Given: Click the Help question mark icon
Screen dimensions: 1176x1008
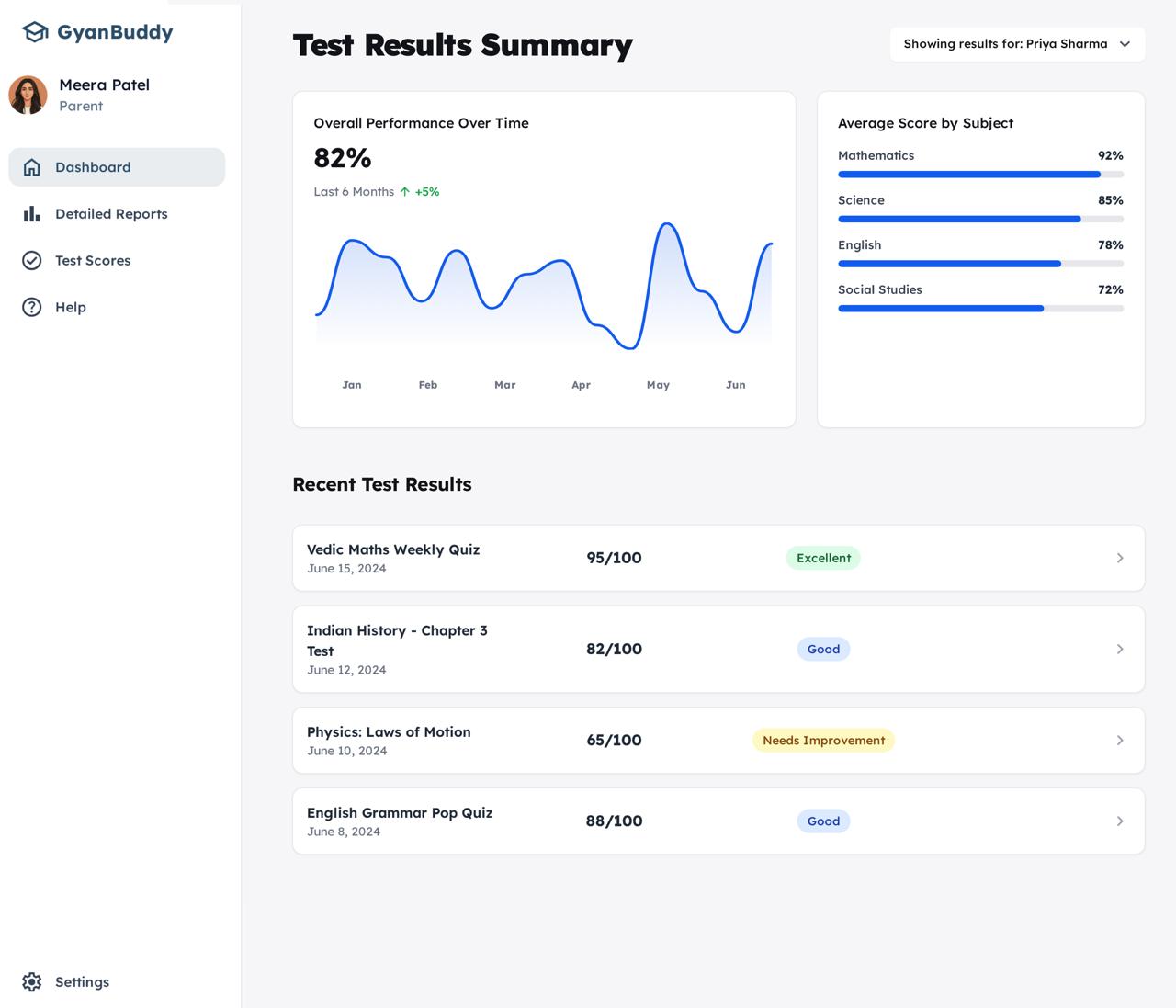Looking at the screenshot, I should coord(32,308).
